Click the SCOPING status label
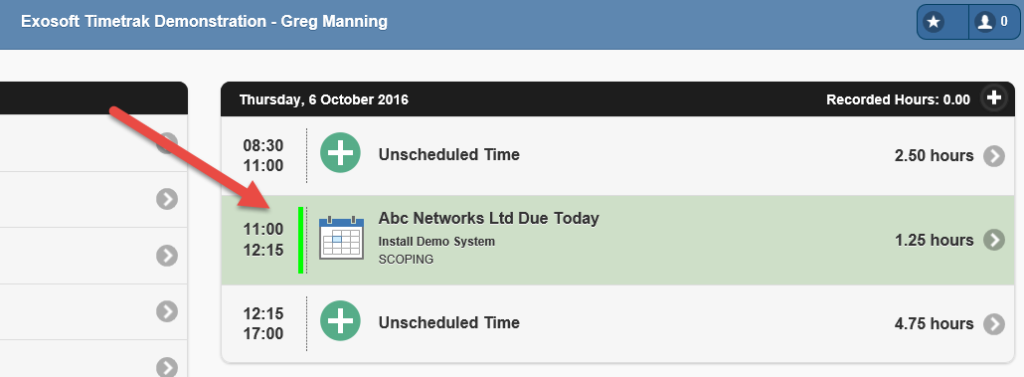This screenshot has width=1024, height=377. click(x=406, y=259)
